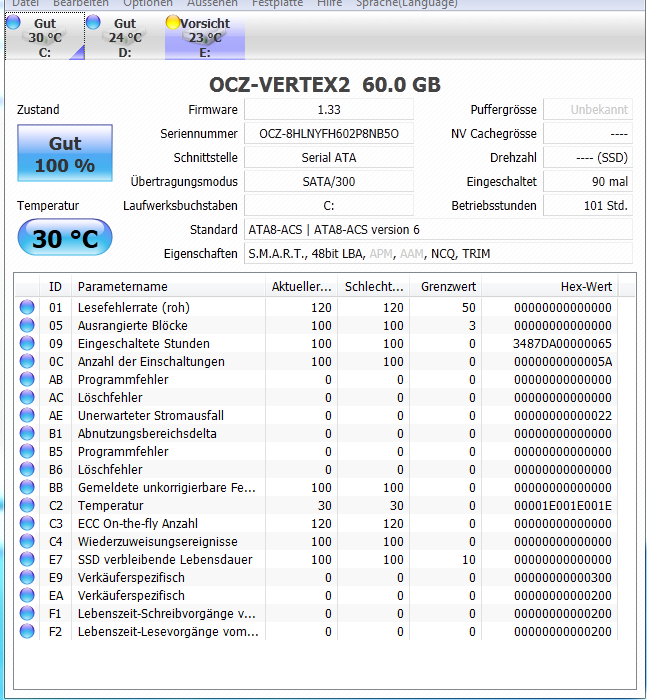Click status orb of Anzahl der Einschaltungen row
Image resolution: width=647 pixels, height=700 pixels.
point(27,361)
